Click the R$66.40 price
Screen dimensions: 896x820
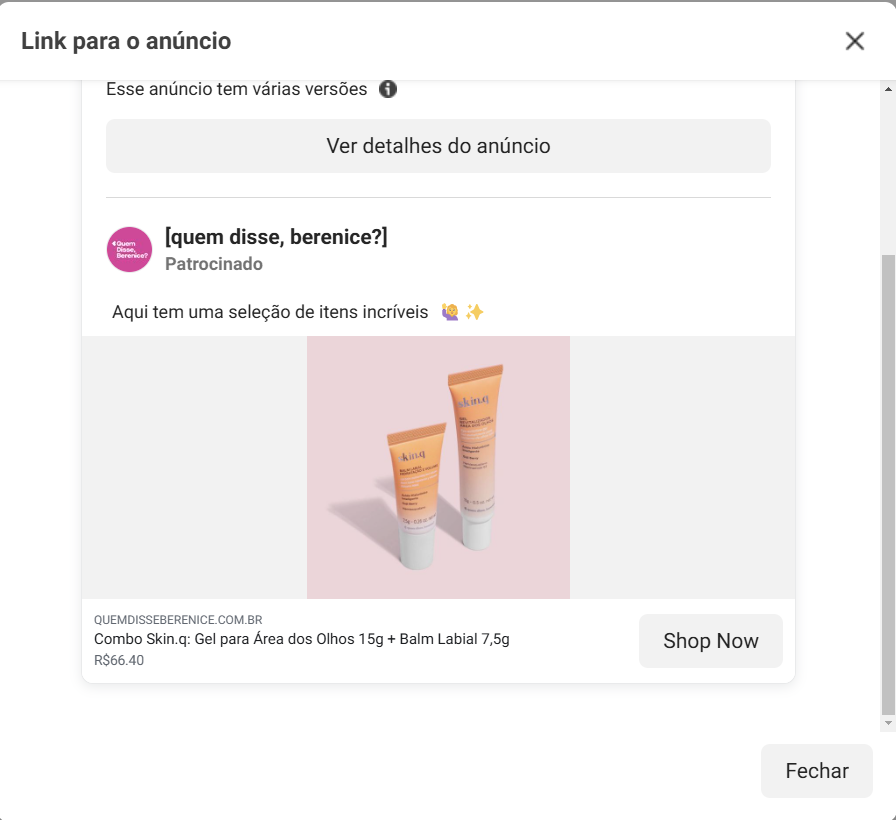(119, 661)
